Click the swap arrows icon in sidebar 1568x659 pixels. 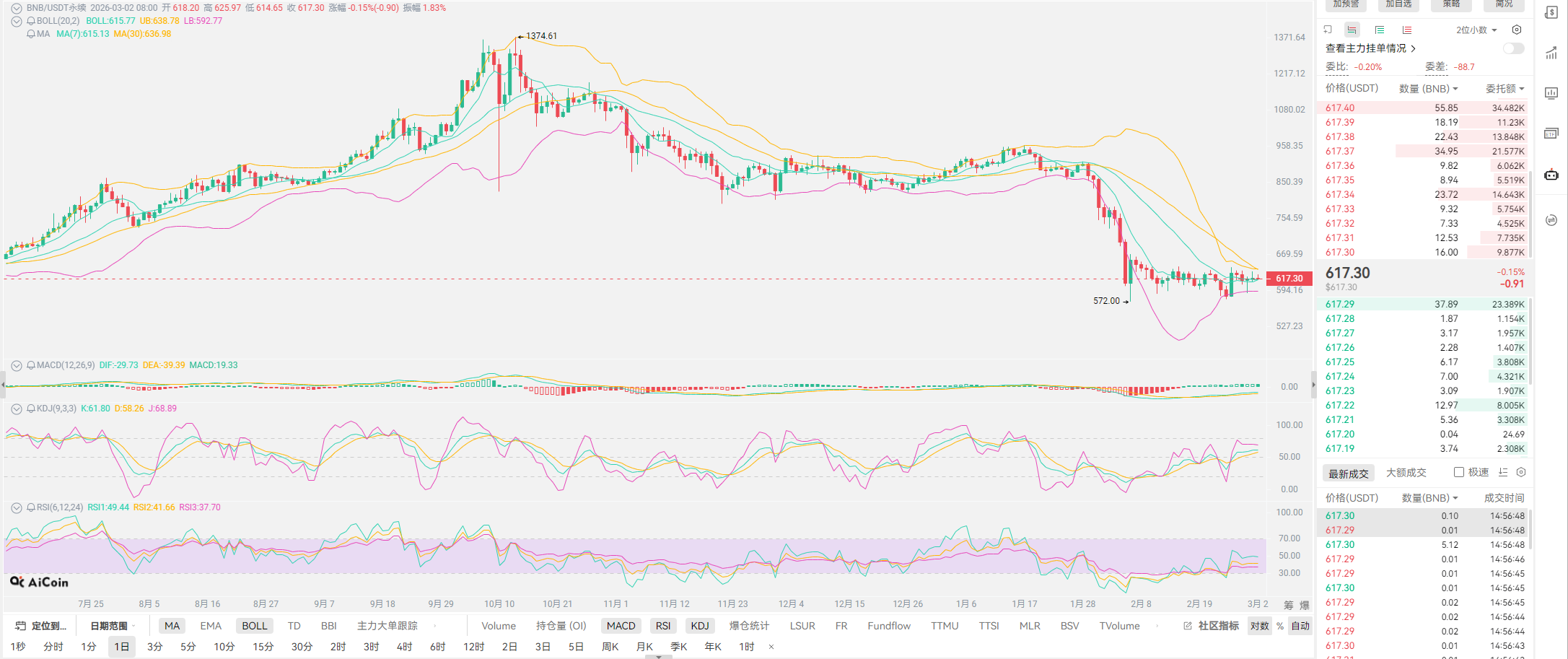[x=1551, y=220]
